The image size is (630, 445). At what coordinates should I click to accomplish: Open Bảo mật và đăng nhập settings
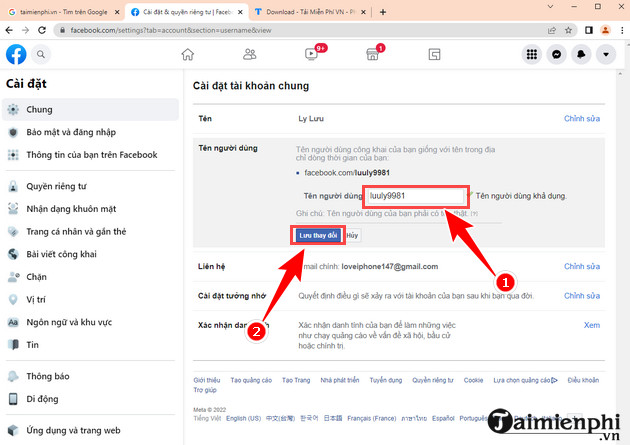(x=90, y=132)
